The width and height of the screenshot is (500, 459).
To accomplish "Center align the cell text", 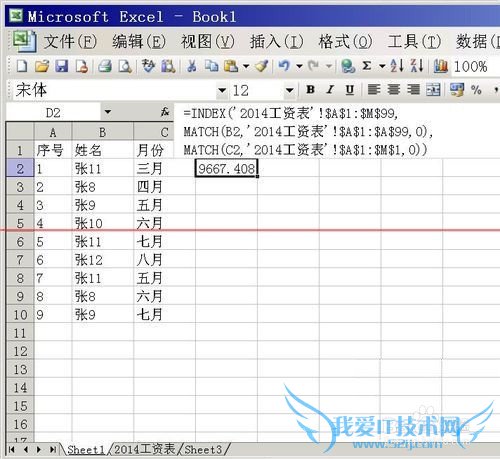I will tap(394, 90).
